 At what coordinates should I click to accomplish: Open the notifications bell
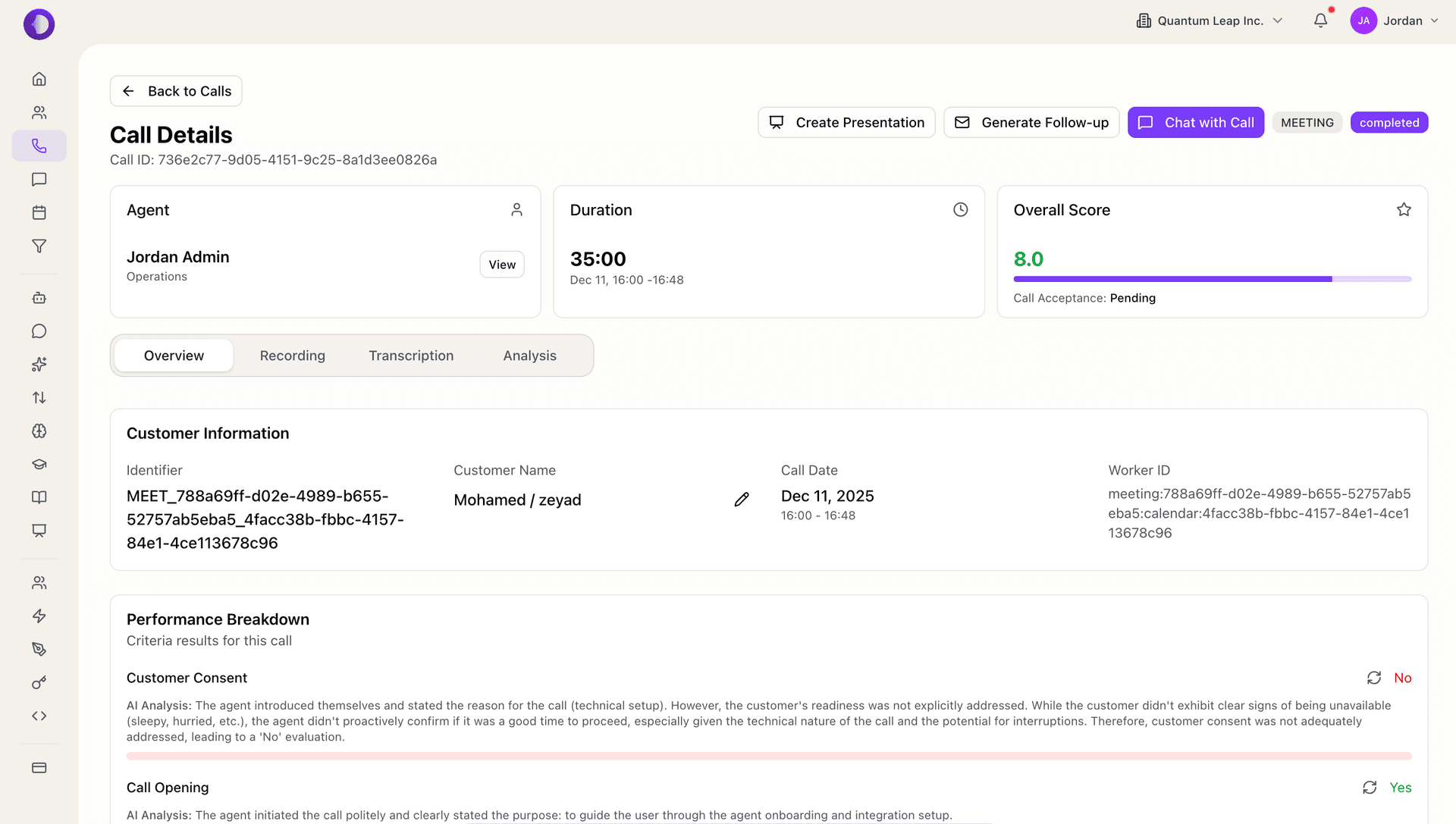coord(1321,20)
